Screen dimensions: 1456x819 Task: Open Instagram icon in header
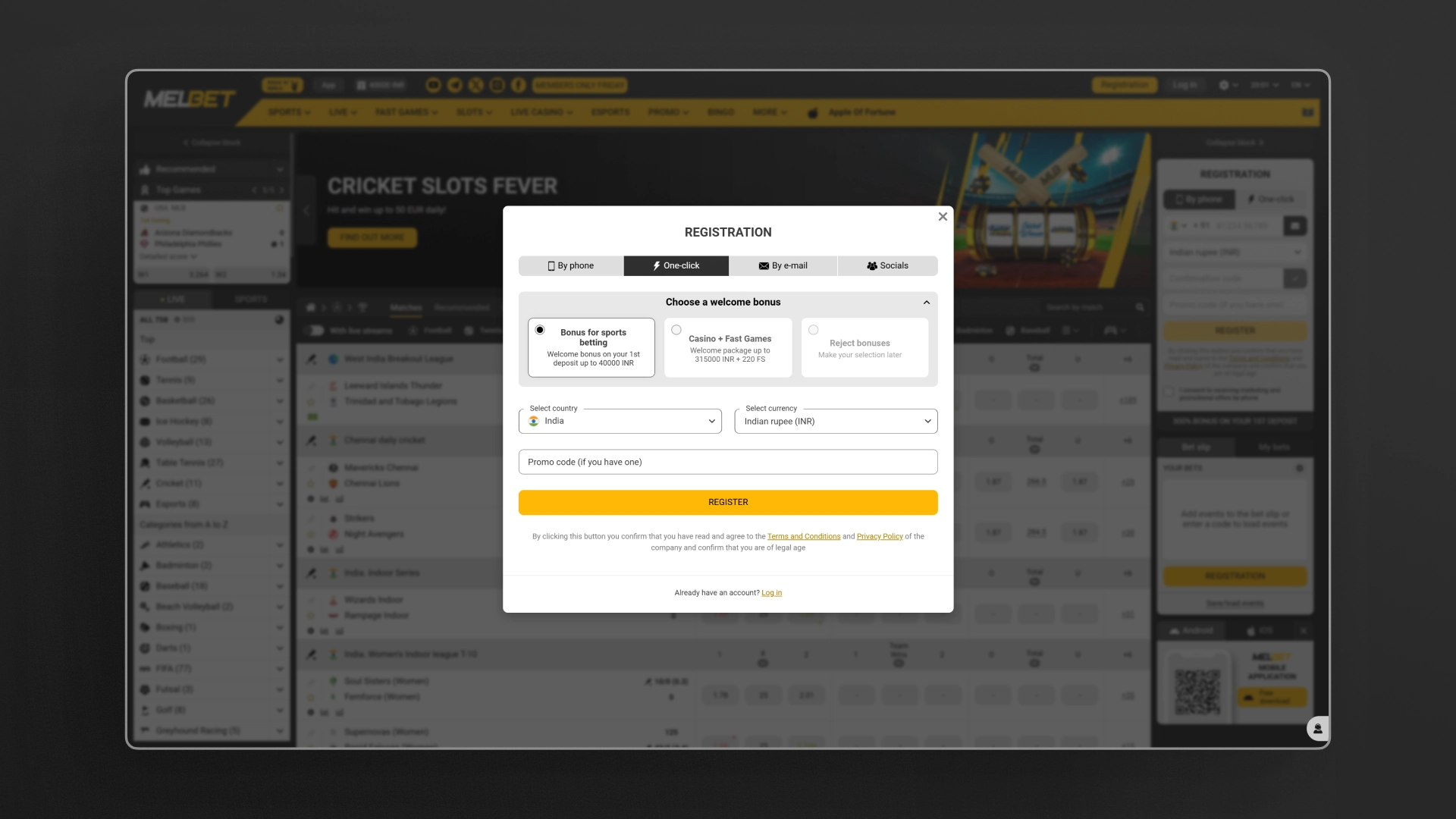coord(497,85)
